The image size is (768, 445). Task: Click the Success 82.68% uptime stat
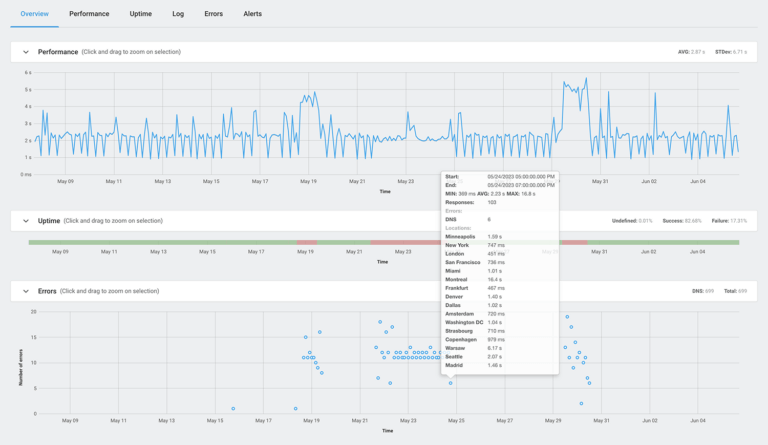682,221
